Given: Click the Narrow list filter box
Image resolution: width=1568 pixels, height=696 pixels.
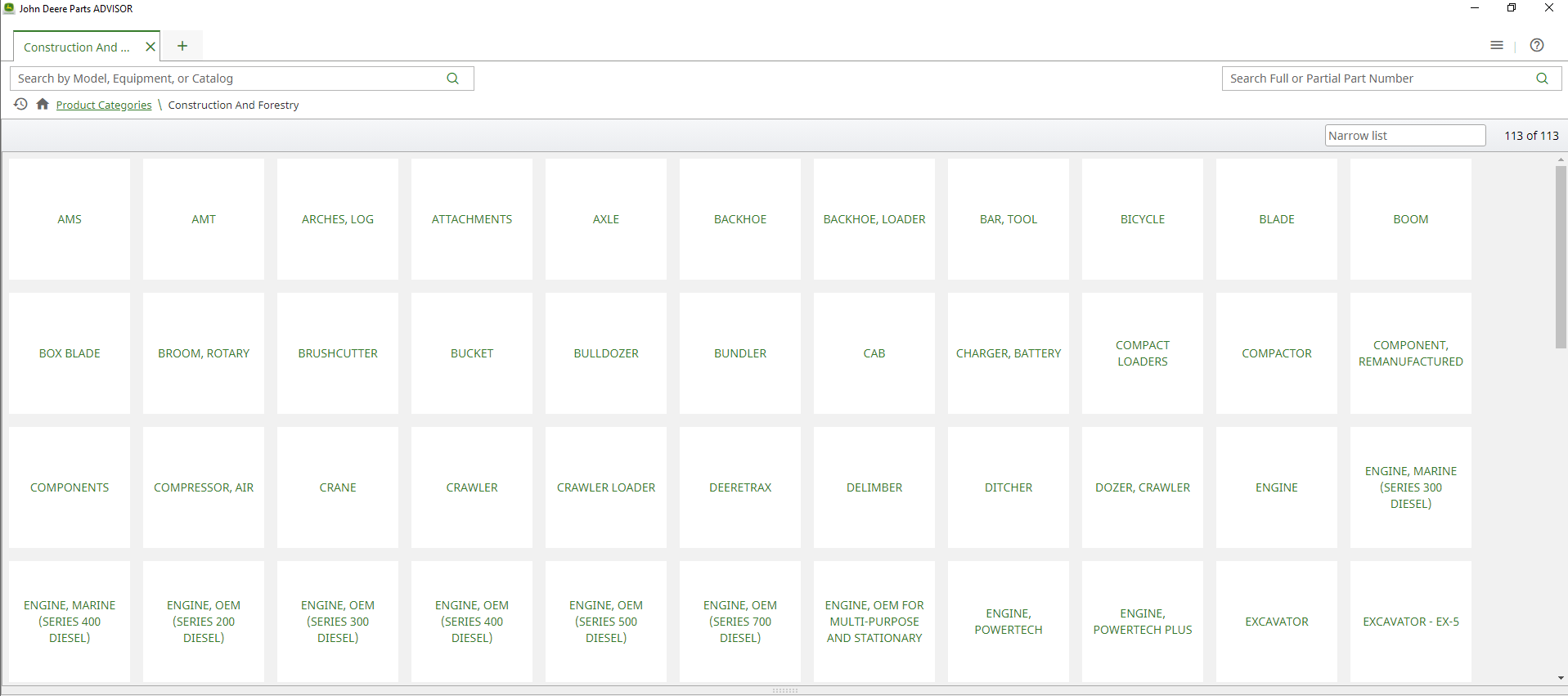Looking at the screenshot, I should pyautogui.click(x=1405, y=136).
